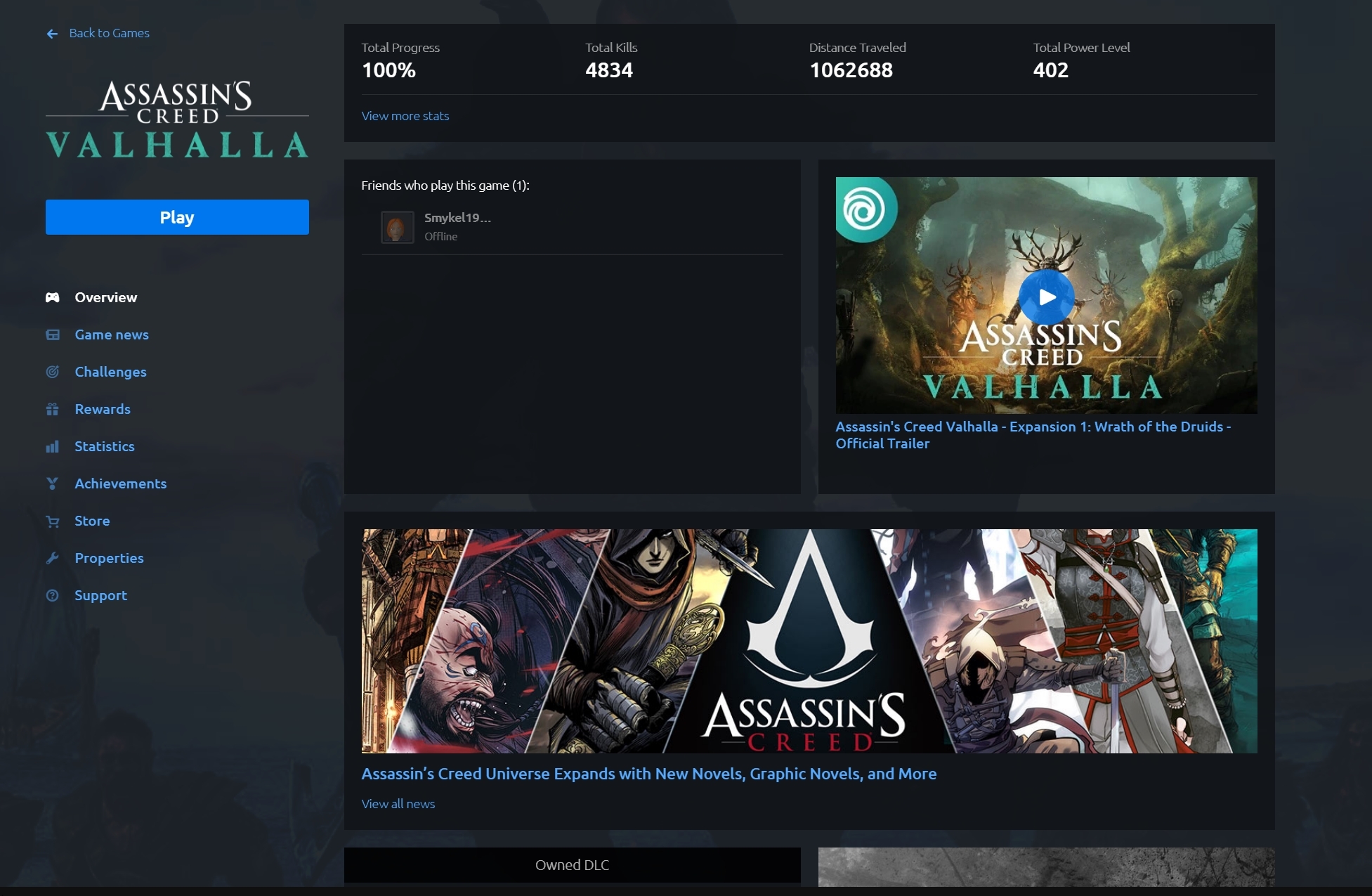The width and height of the screenshot is (1372, 896).
Task: Click the Achievements medal icon
Action: (53, 483)
